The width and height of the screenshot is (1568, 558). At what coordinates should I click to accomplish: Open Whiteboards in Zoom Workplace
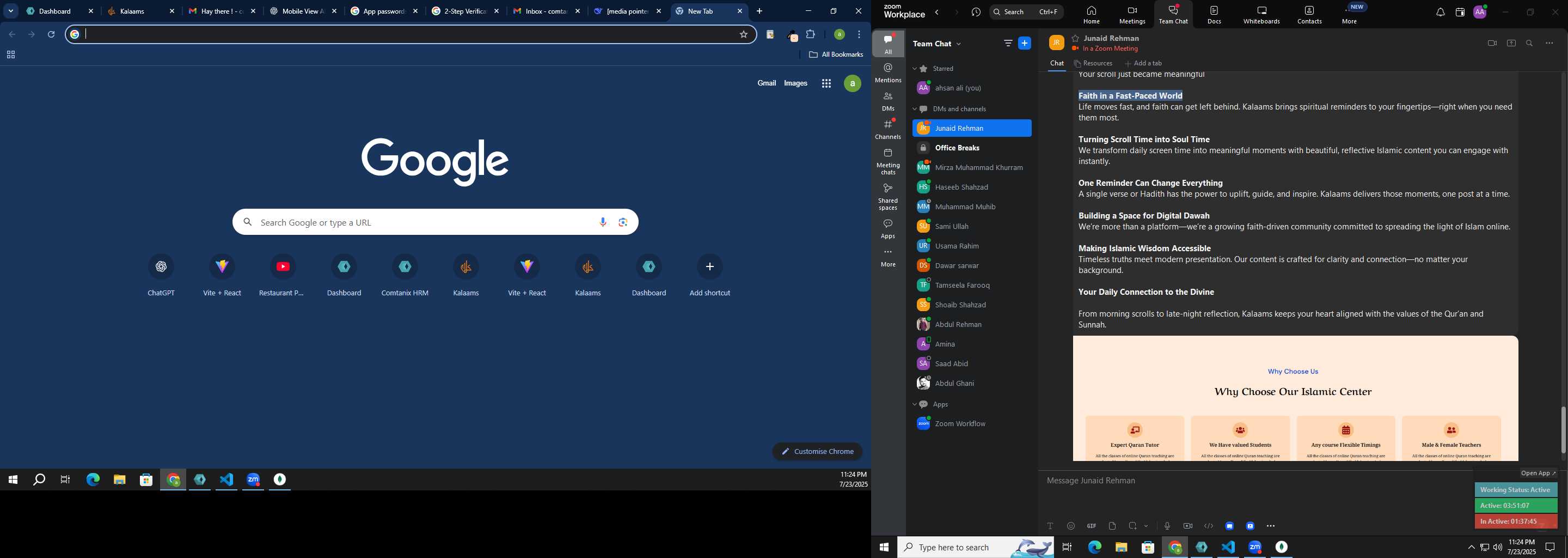pyautogui.click(x=1261, y=15)
